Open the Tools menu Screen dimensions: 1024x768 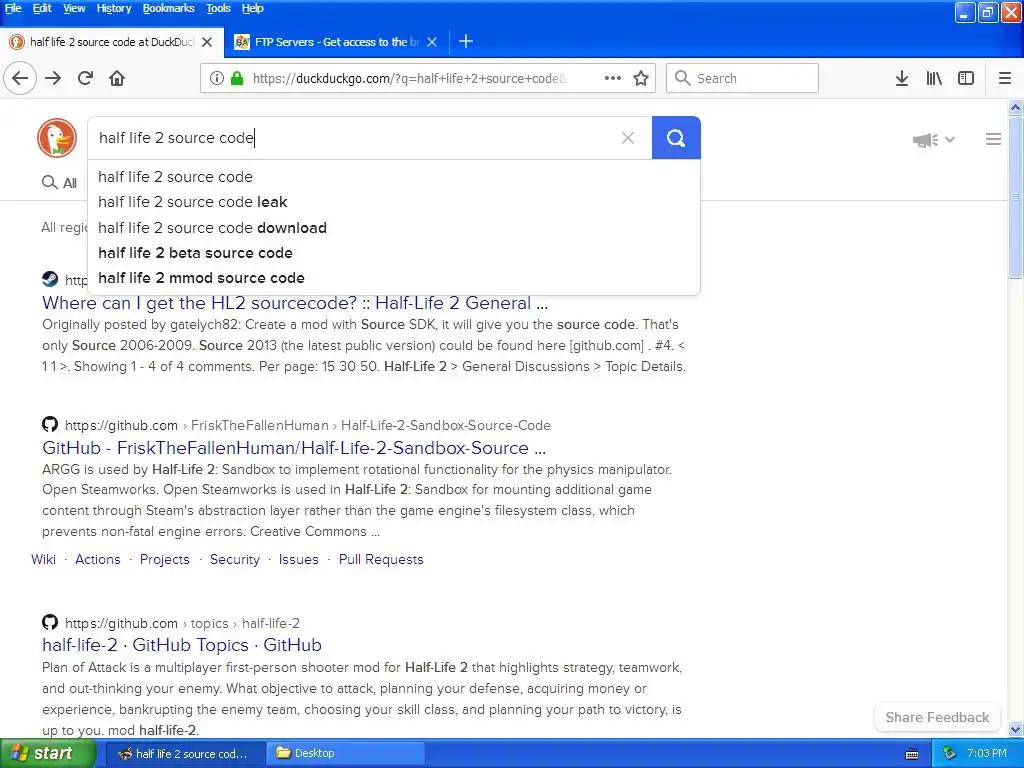[218, 8]
